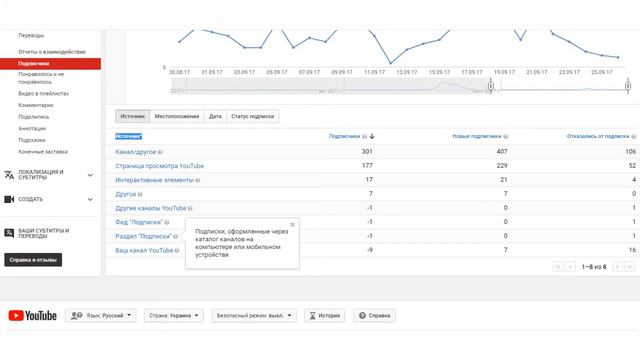The image size is (640, 360).
Task: Click the info icon next to Фид "Подписки"
Action: point(167,222)
